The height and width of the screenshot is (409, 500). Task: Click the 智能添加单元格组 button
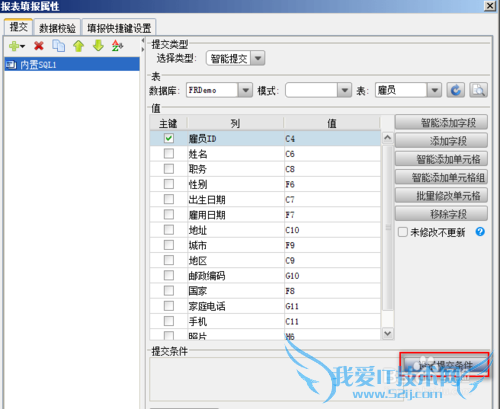coord(441,177)
